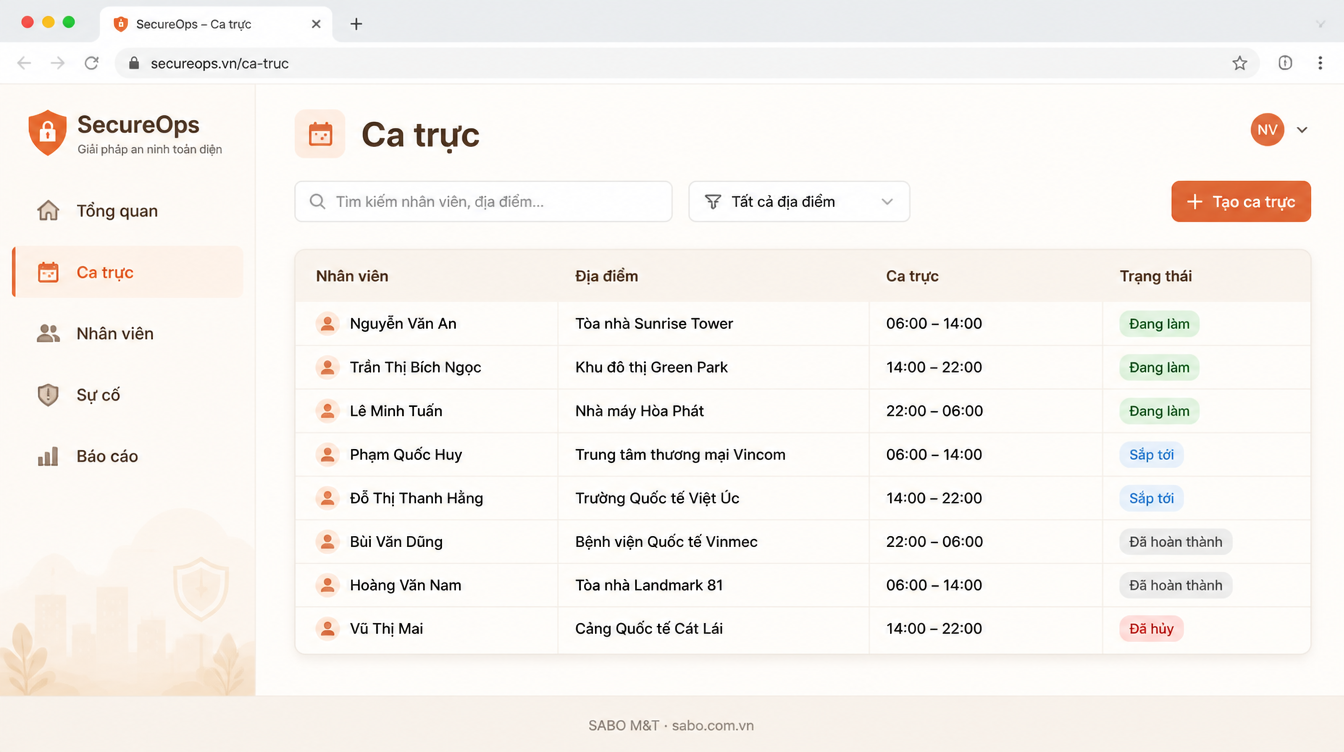Click the Nhân viên people icon
Viewport: 1344px width, 752px height.
48,334
